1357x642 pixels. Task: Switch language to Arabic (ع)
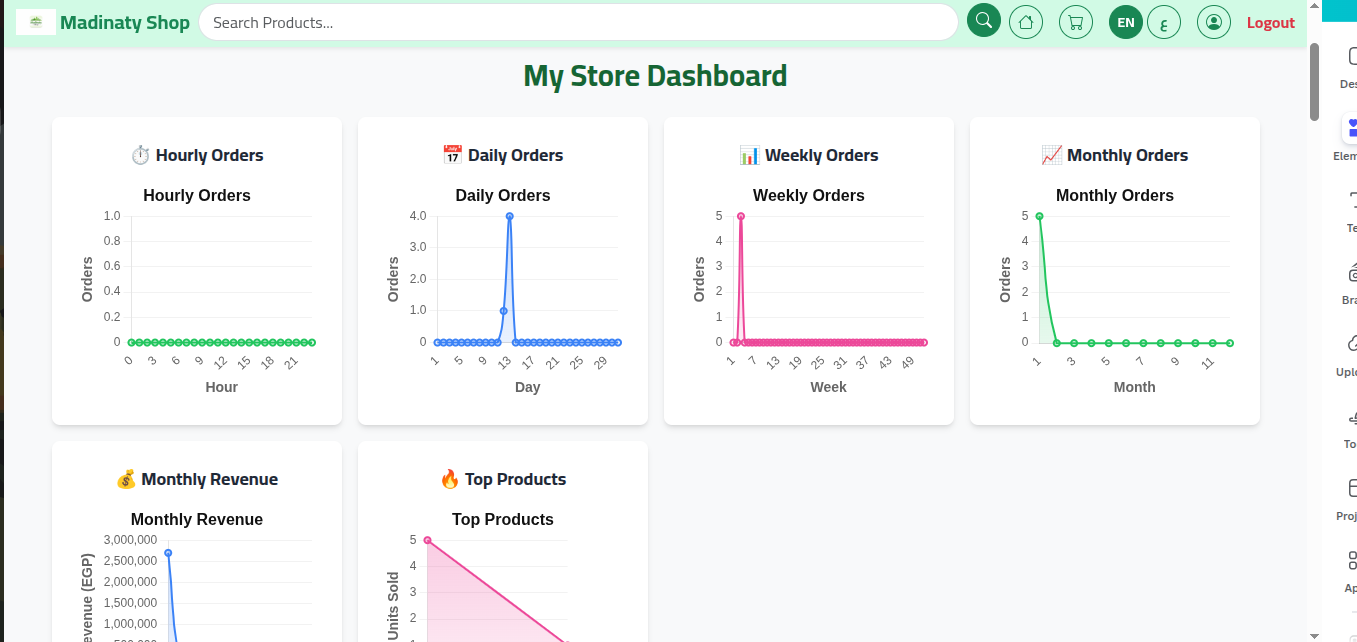pos(1164,22)
